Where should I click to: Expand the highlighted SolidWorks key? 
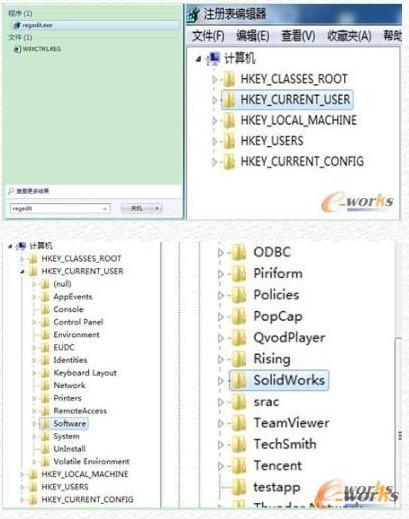[x=220, y=381]
